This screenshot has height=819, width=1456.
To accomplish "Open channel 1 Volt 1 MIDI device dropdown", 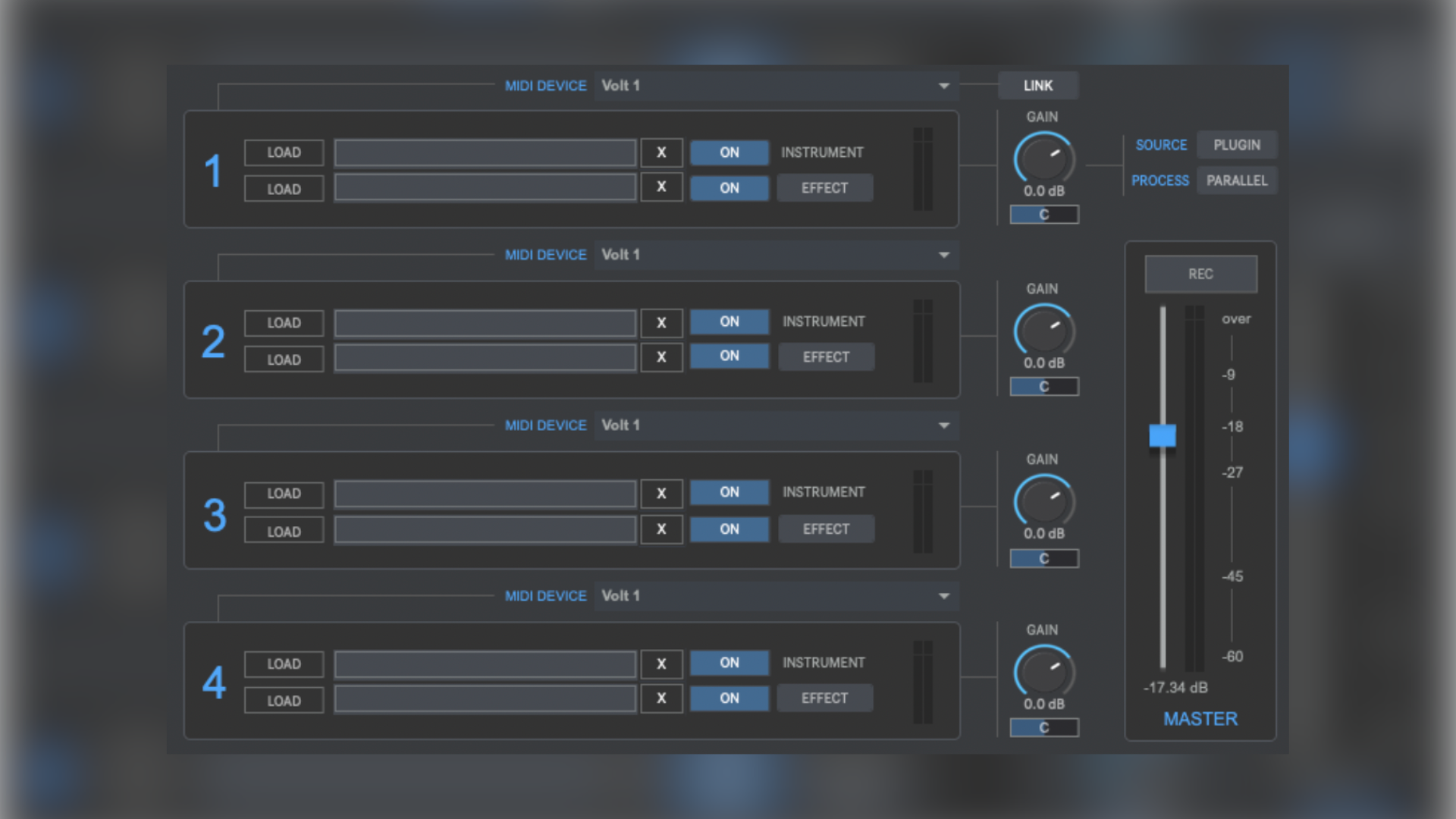I will pyautogui.click(x=775, y=86).
